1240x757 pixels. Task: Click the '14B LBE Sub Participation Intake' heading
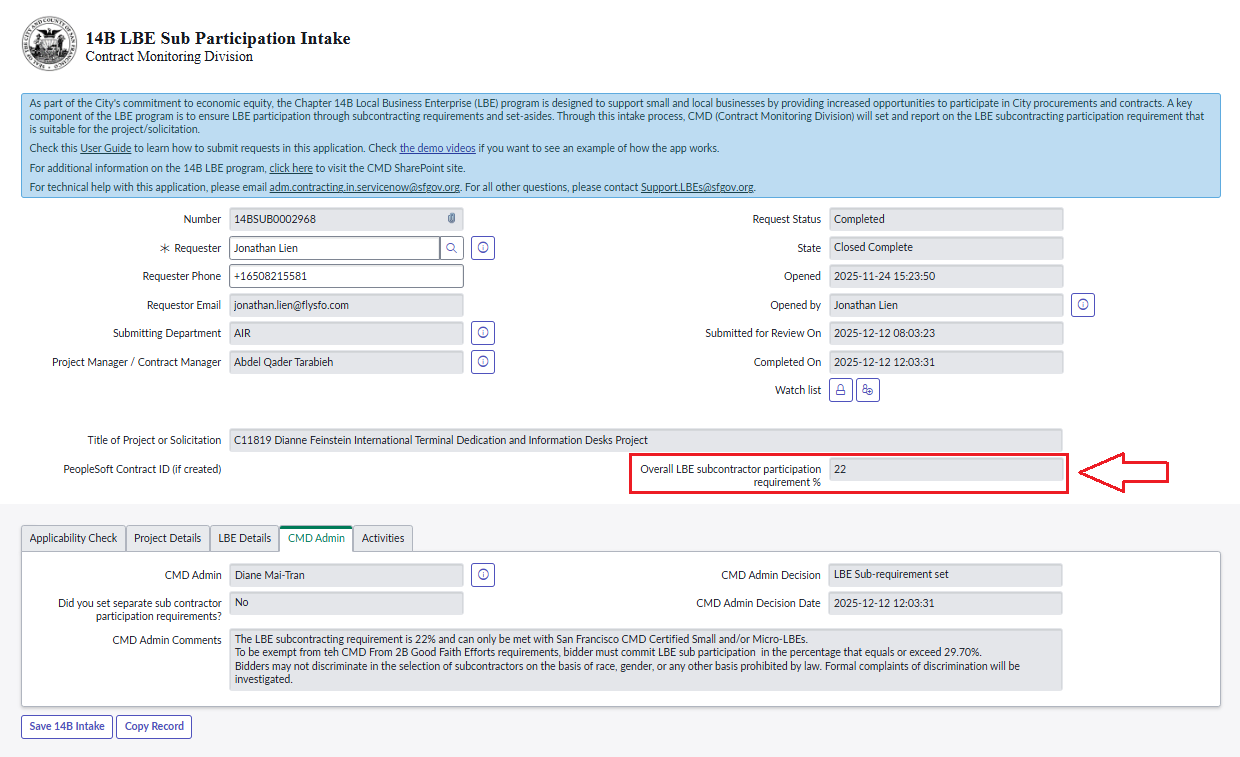pos(218,39)
